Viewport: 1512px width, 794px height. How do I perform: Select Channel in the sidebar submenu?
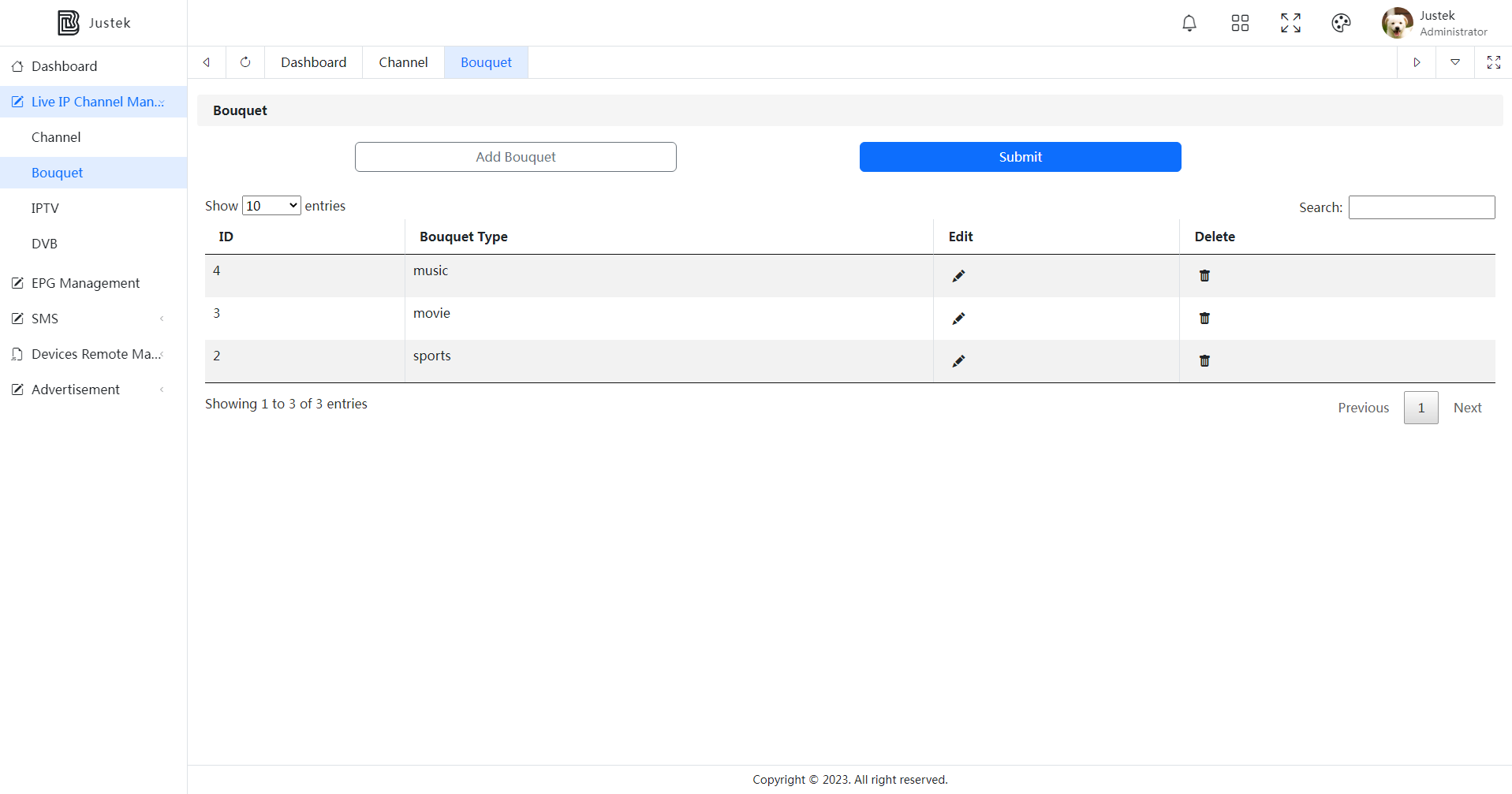[93, 137]
